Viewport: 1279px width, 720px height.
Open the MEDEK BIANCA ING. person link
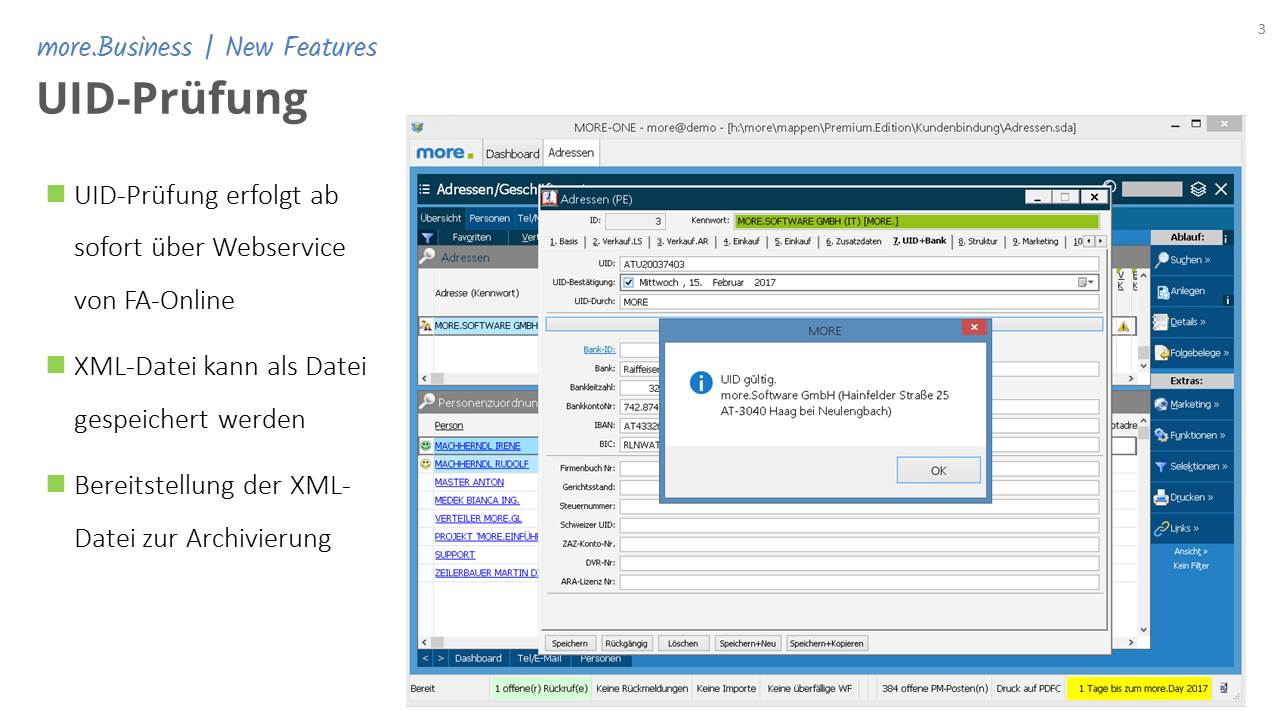[477, 500]
